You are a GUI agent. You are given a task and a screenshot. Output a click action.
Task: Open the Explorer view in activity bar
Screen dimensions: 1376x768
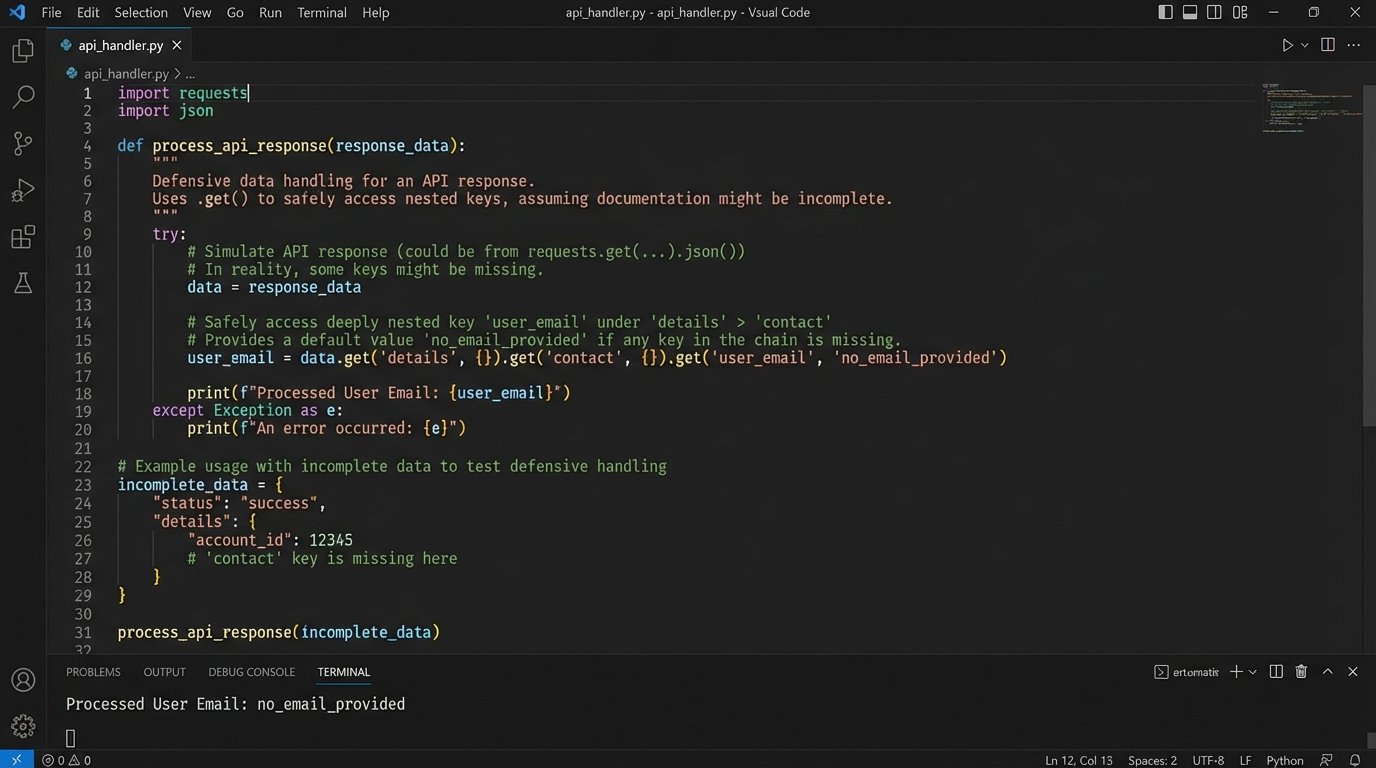22,50
